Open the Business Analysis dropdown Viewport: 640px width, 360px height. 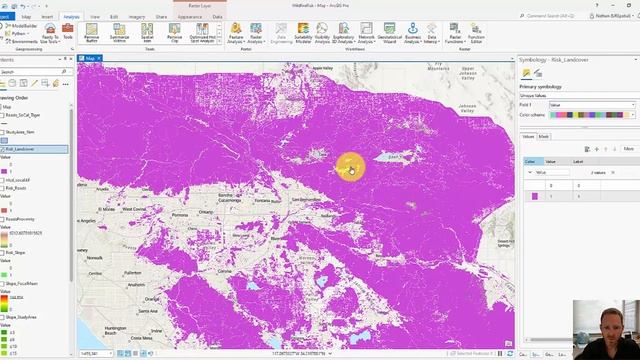413,33
